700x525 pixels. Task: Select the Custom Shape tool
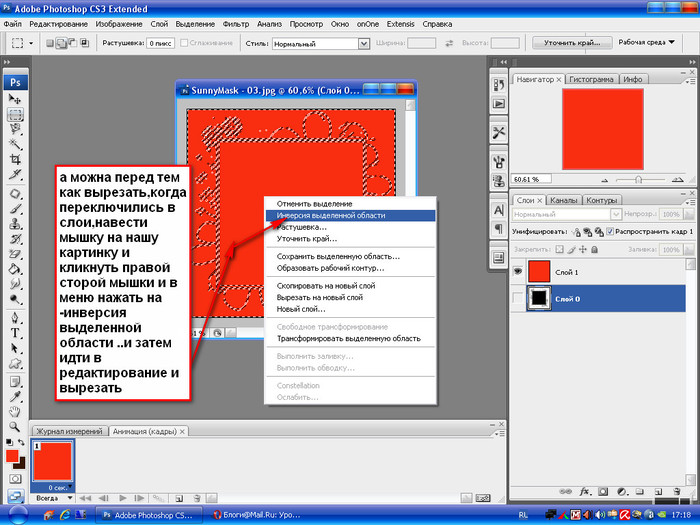point(15,363)
